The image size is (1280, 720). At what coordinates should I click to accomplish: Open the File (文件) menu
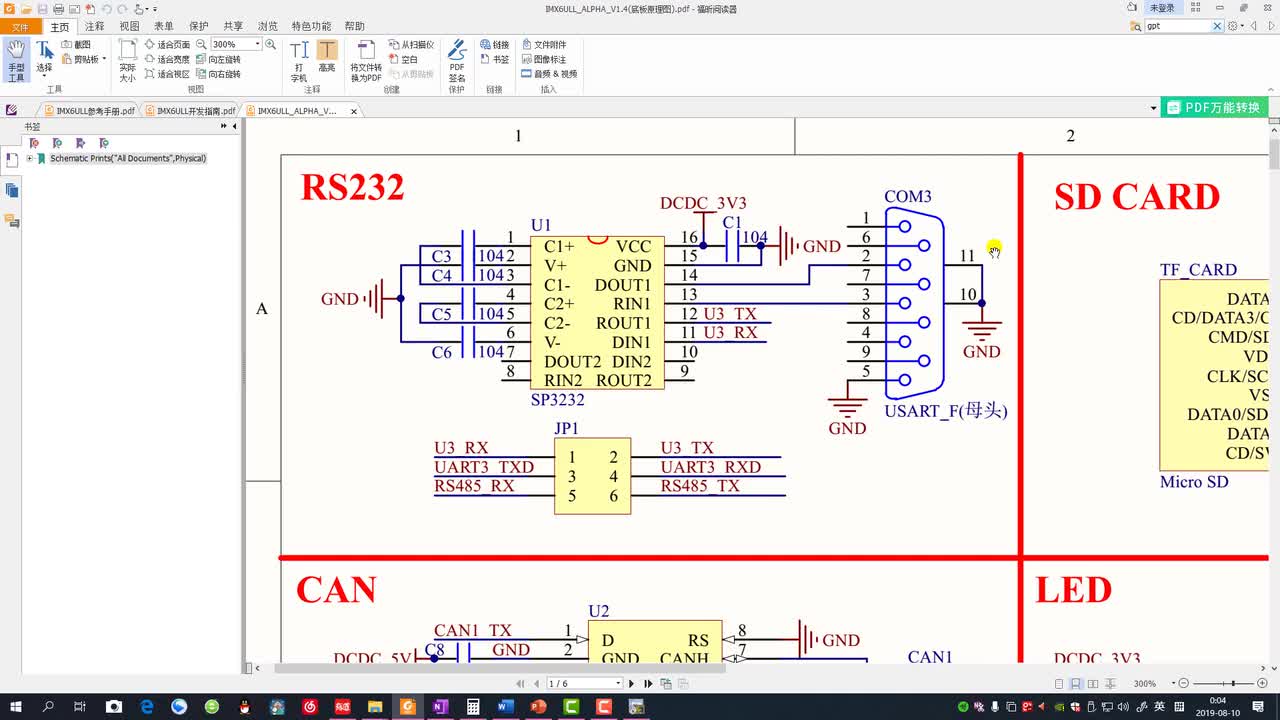coord(20,27)
